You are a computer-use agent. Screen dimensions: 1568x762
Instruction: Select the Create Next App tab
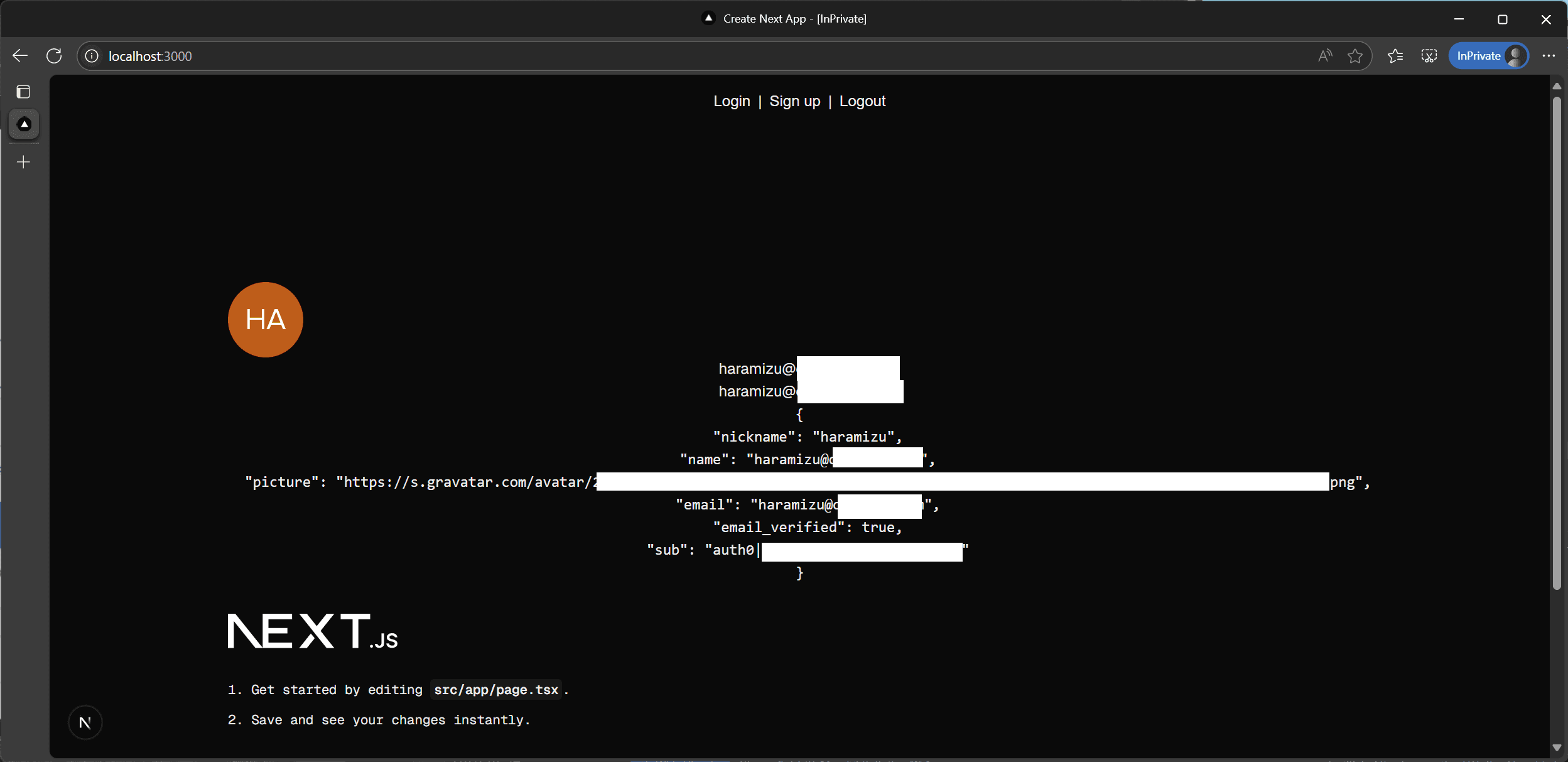point(24,124)
